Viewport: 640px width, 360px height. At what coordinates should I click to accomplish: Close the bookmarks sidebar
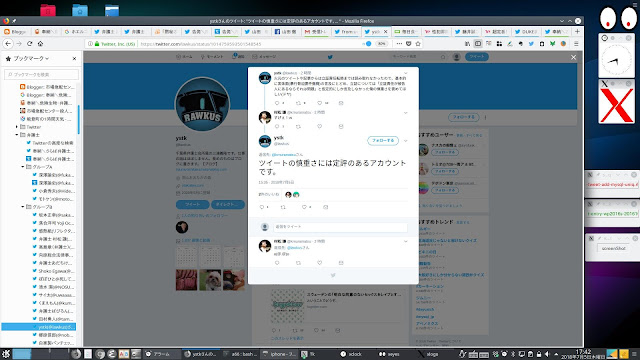[x=74, y=59]
